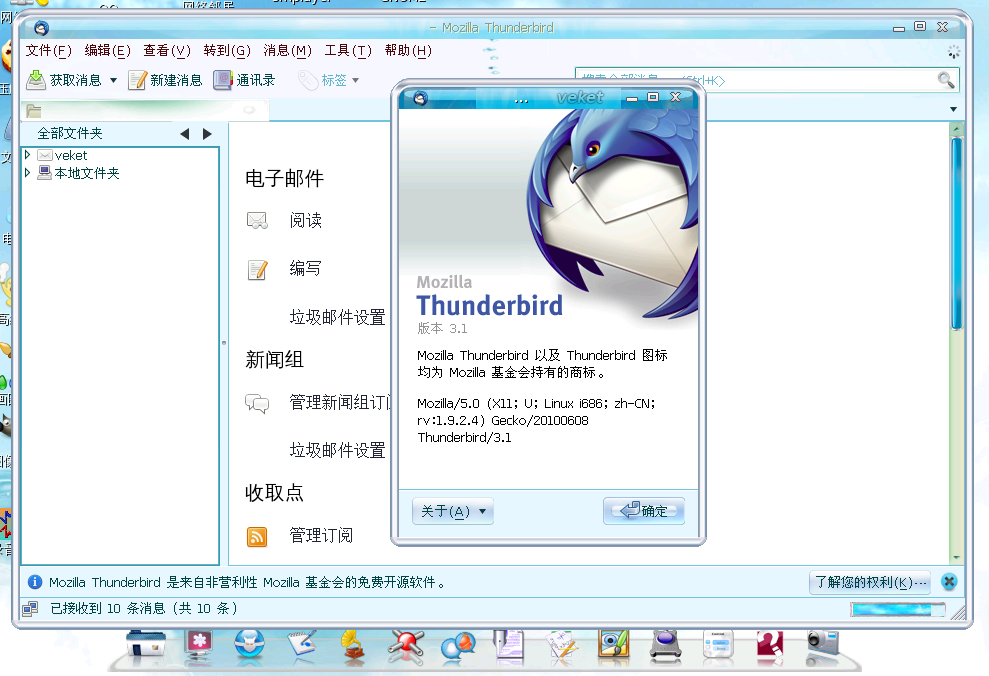Click the OK (确定) button in About dialog
The image size is (989, 676).
tap(644, 511)
